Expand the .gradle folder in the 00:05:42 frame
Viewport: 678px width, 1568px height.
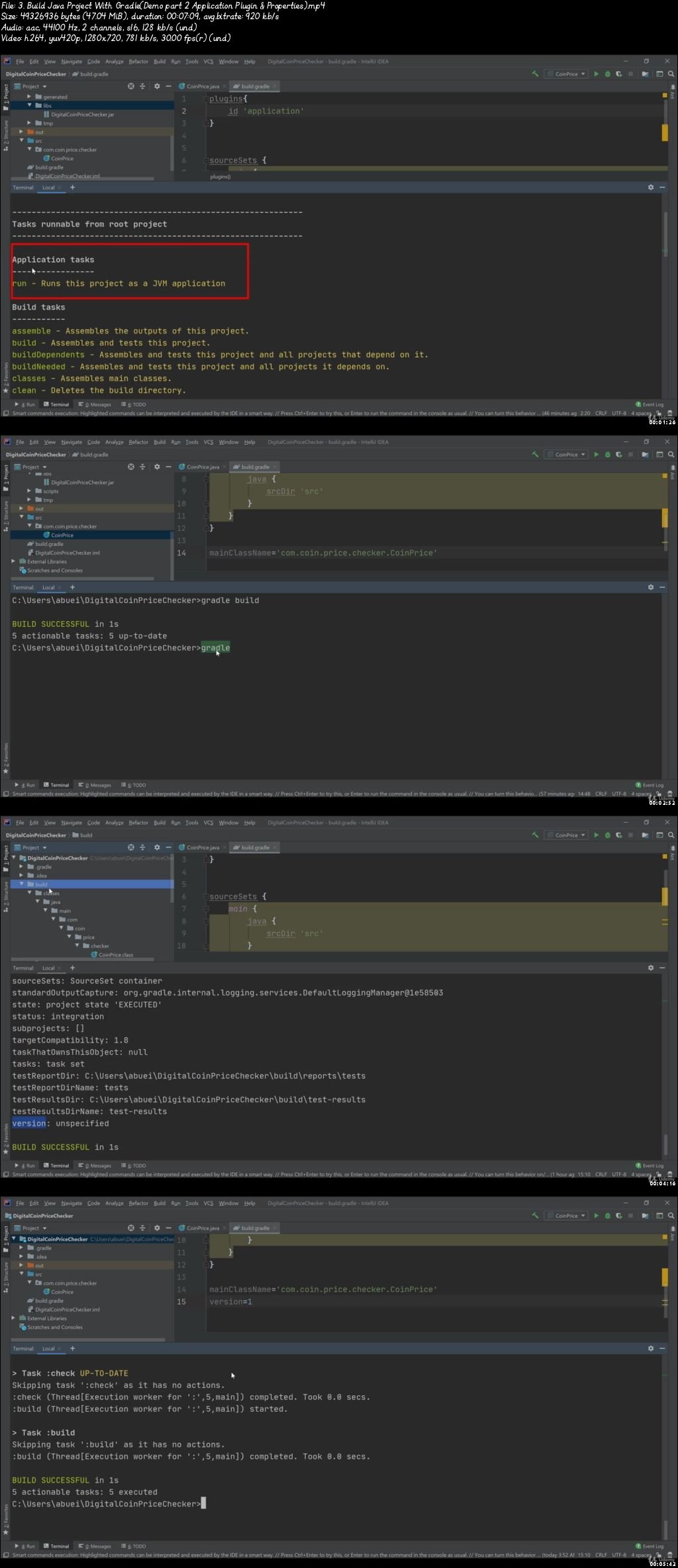point(21,1248)
